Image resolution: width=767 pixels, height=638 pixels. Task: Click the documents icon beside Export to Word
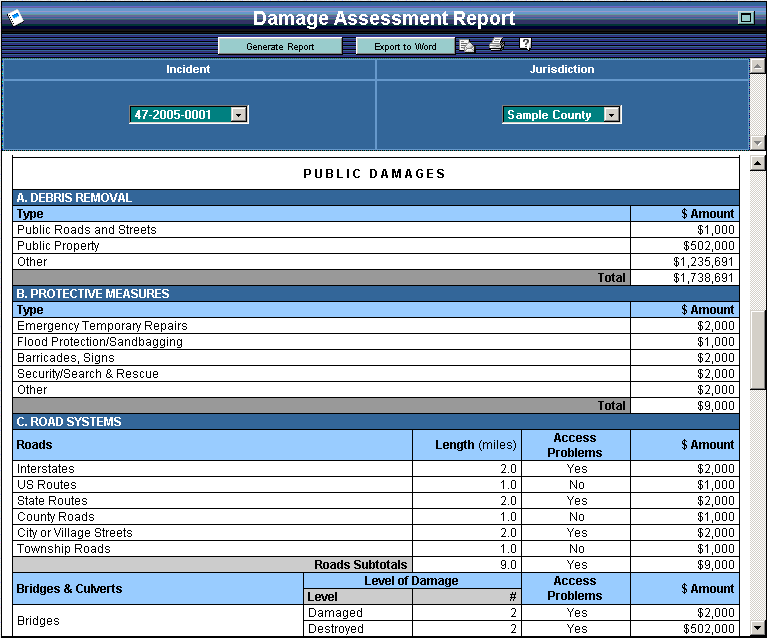466,46
